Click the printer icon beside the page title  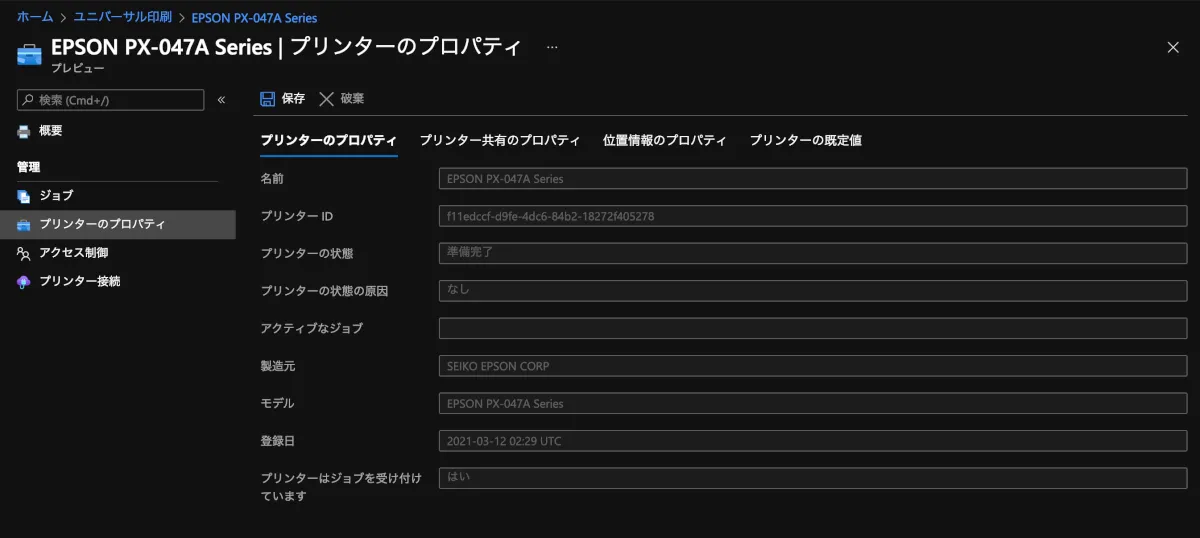pos(30,54)
